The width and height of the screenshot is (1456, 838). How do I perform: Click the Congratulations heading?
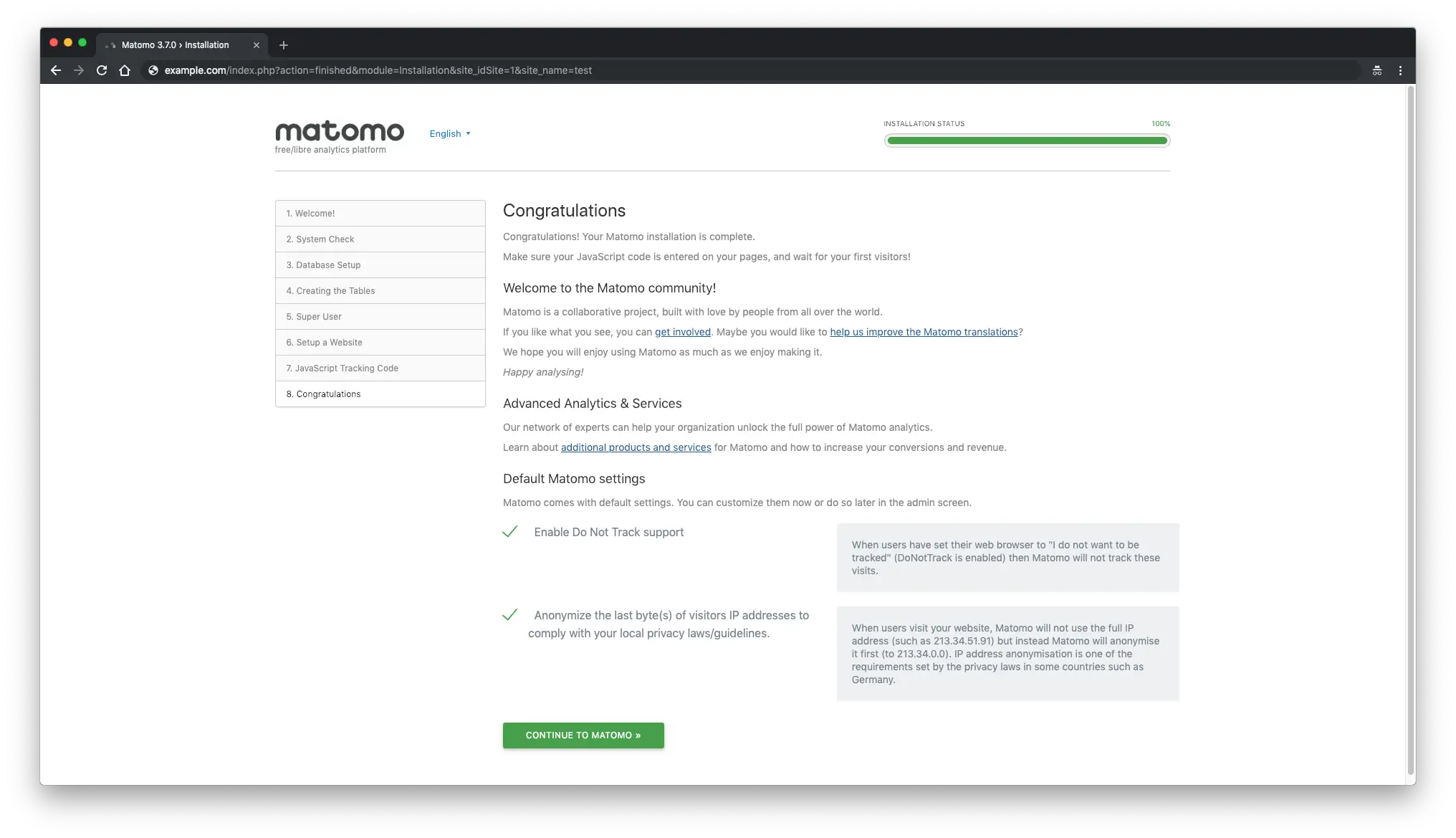[564, 211]
